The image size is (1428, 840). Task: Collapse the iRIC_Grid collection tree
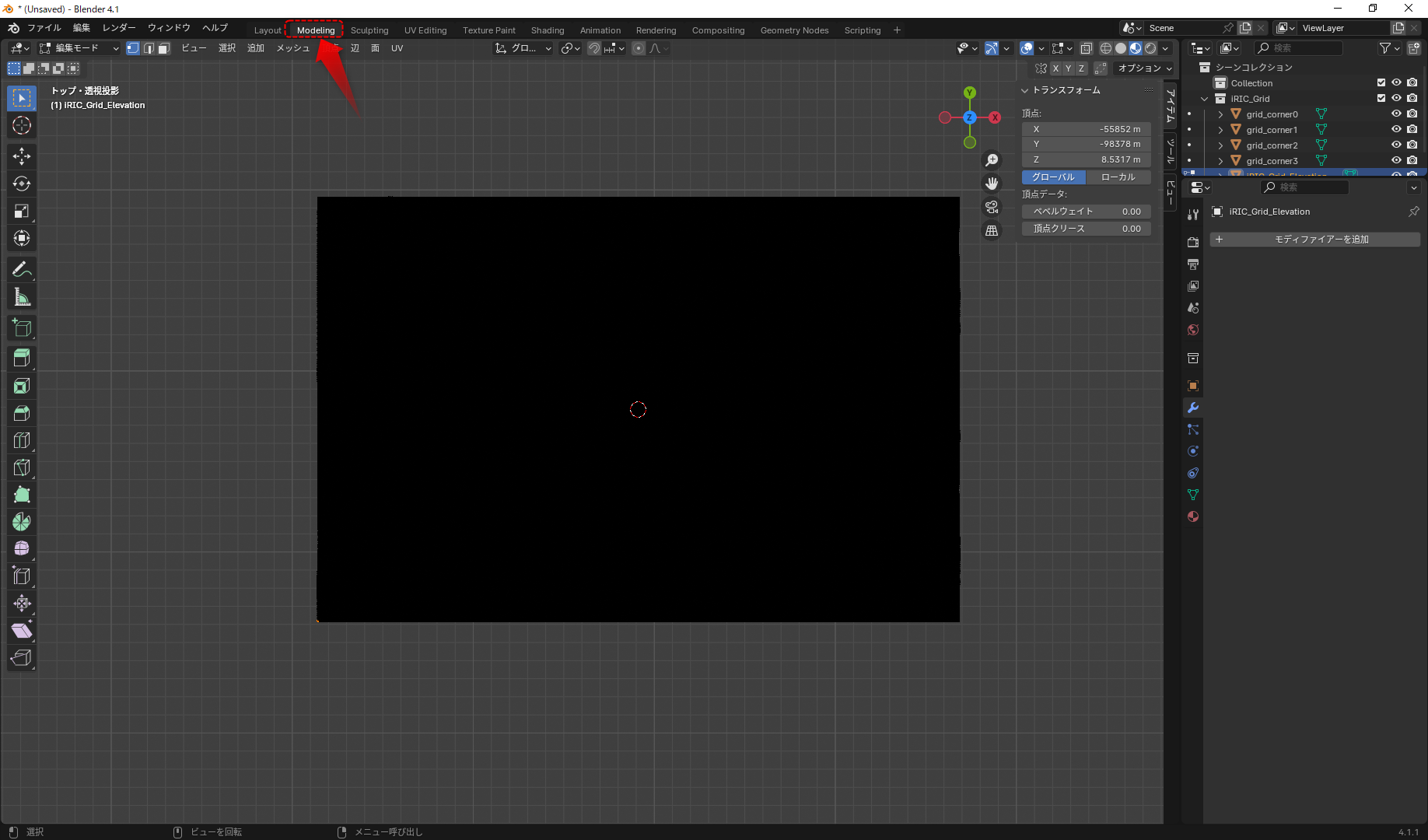tap(1205, 99)
